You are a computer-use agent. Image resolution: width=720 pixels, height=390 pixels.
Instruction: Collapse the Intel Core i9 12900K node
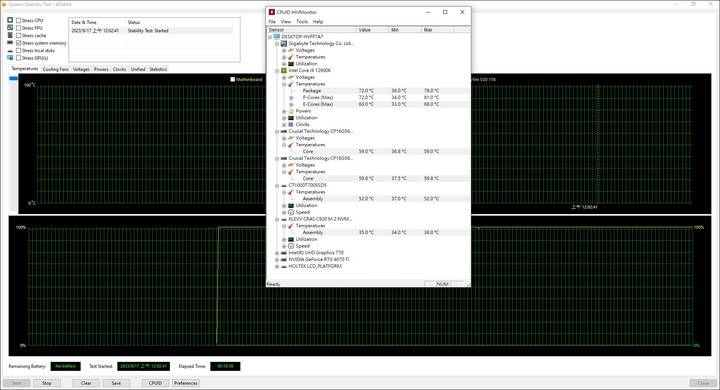[277, 71]
